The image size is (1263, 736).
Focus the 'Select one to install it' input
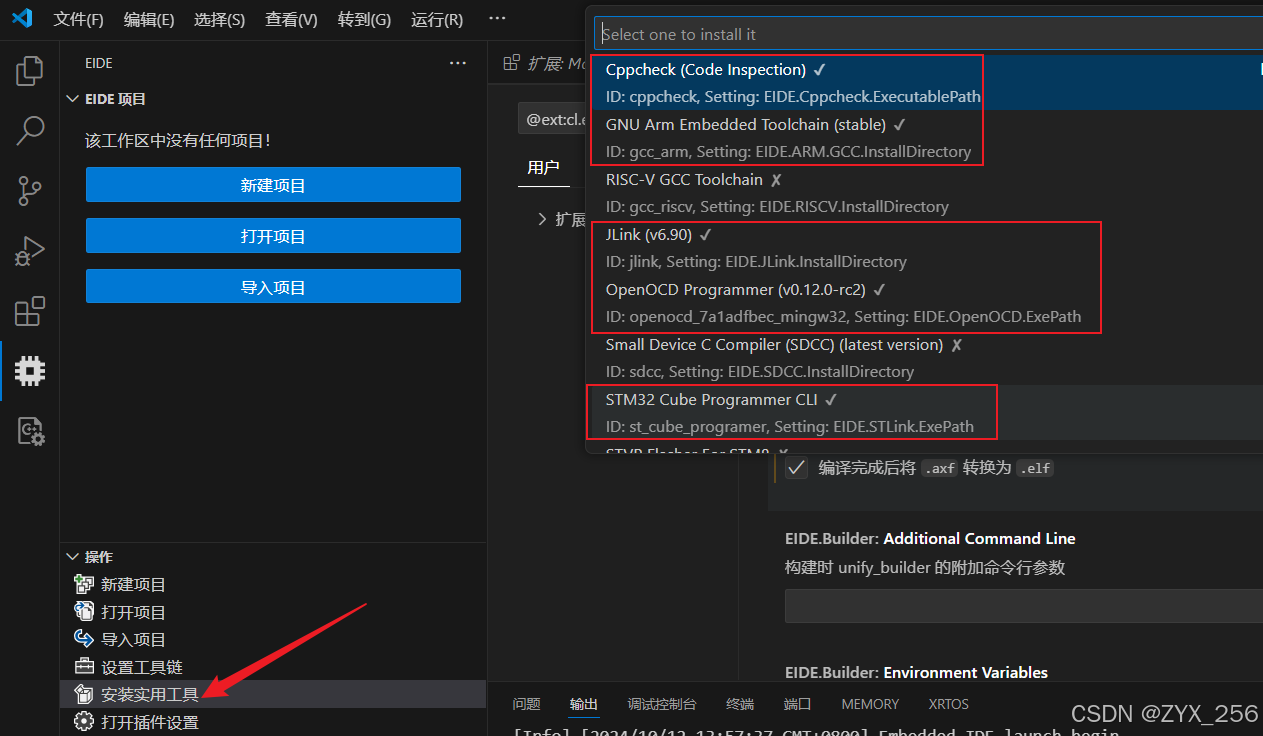tap(928, 34)
